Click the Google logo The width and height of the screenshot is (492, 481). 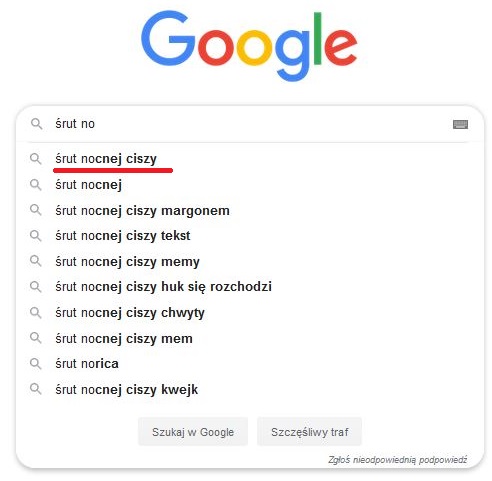(x=249, y=46)
